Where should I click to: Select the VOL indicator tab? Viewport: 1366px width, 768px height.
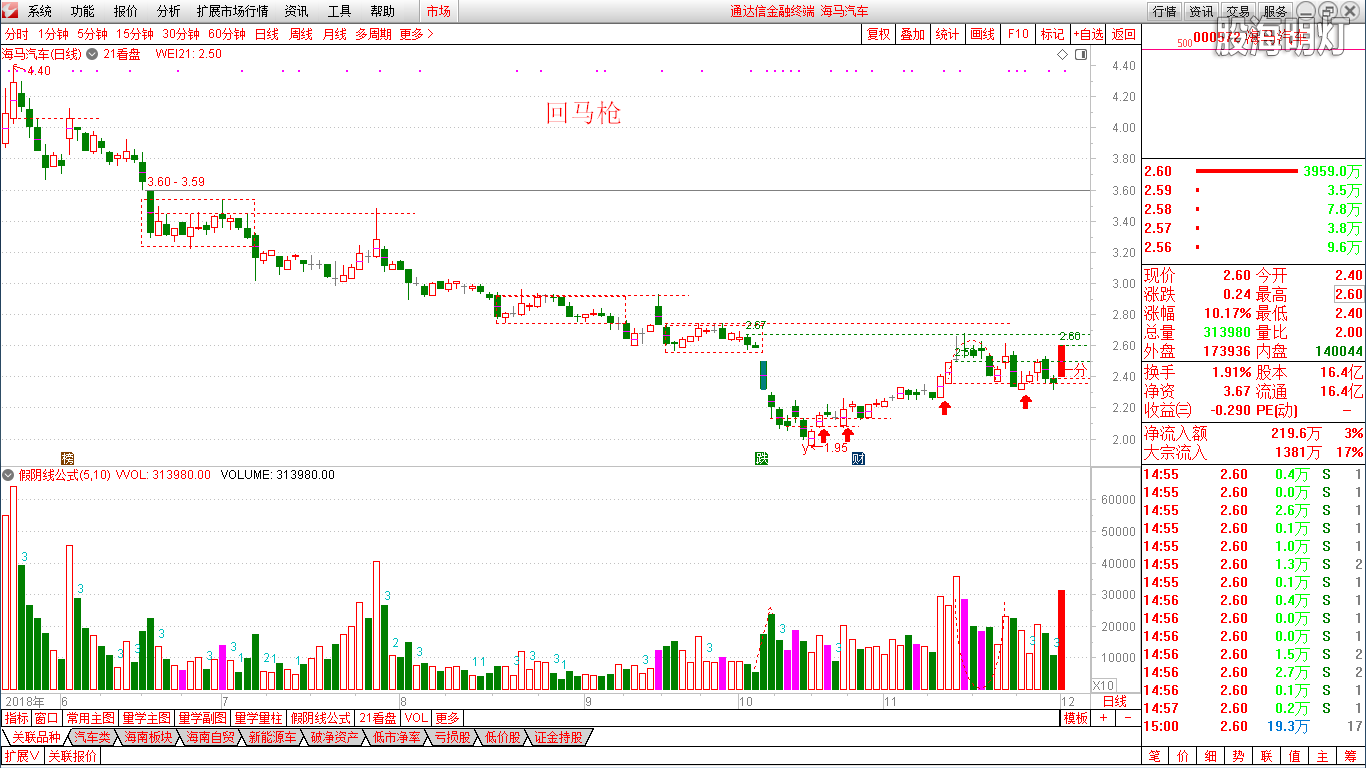pyautogui.click(x=417, y=718)
